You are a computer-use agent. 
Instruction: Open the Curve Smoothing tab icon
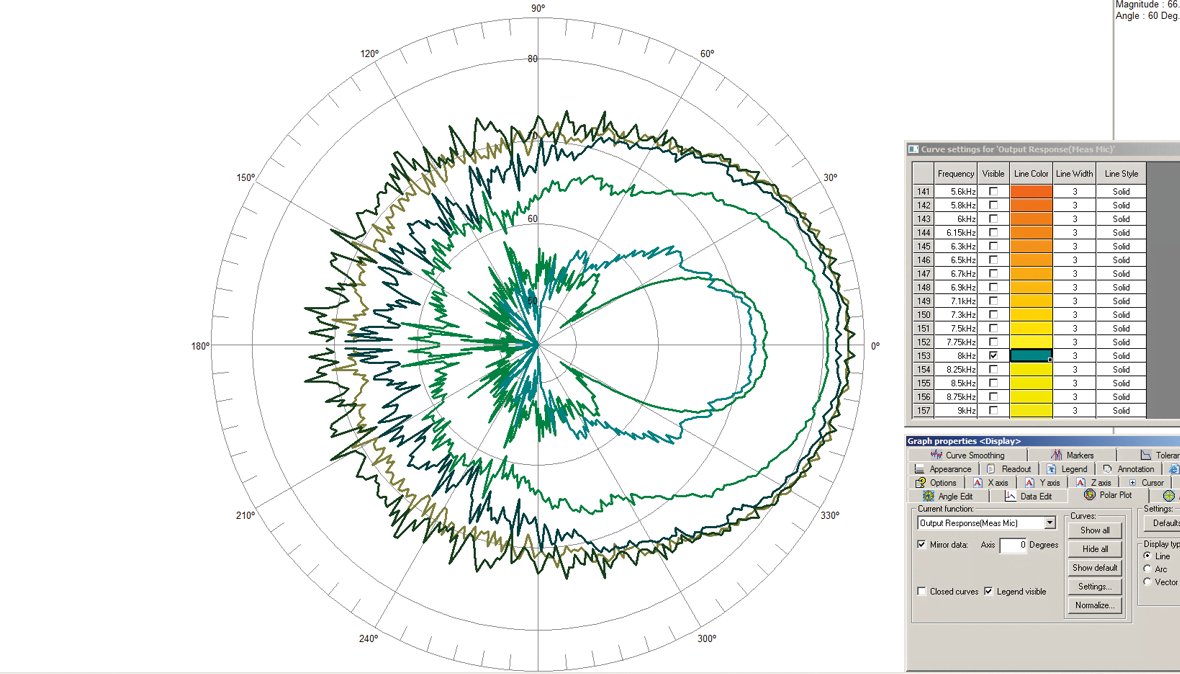click(x=936, y=455)
